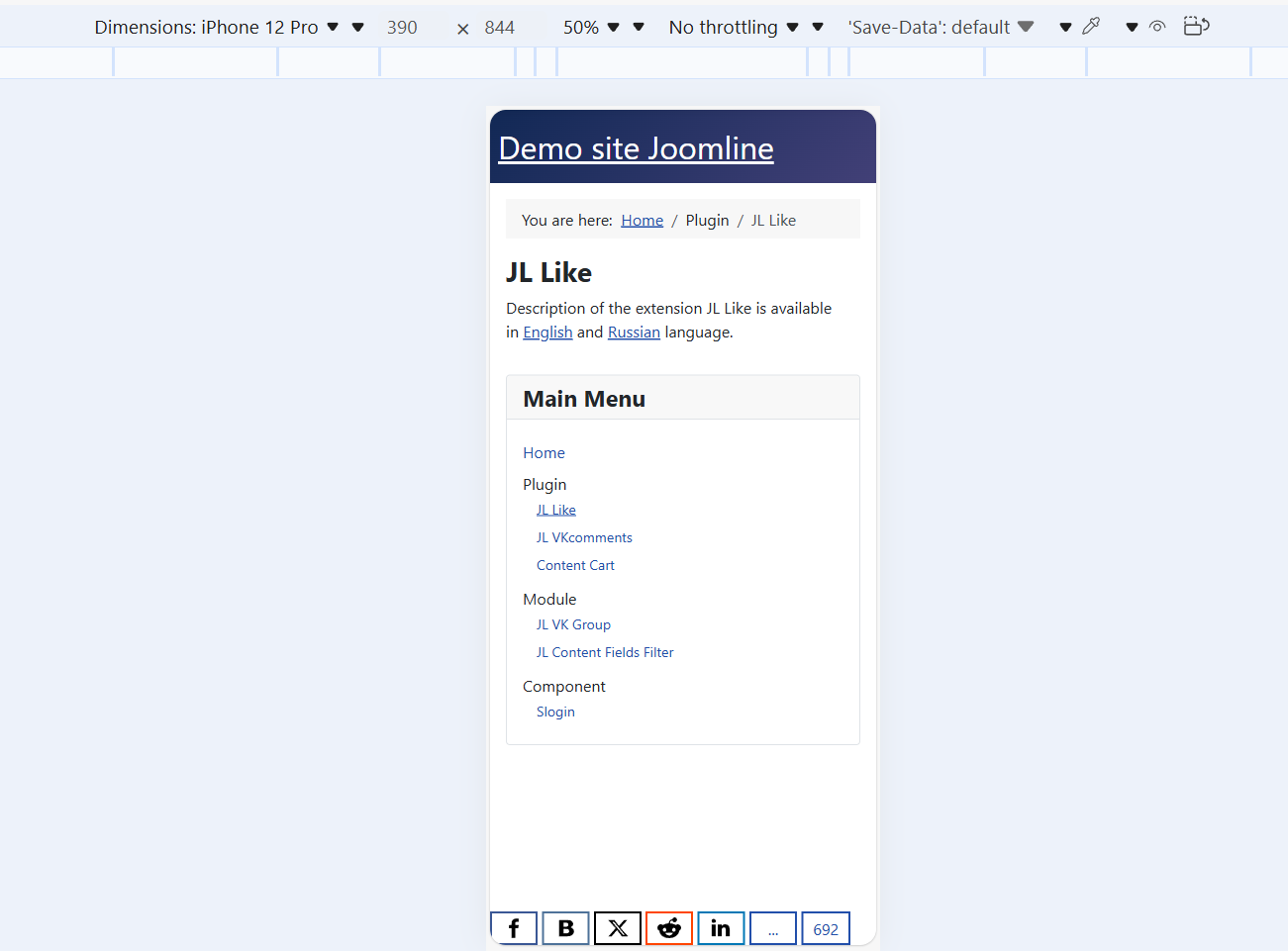
Task: Open the Russian description link
Action: pos(634,333)
